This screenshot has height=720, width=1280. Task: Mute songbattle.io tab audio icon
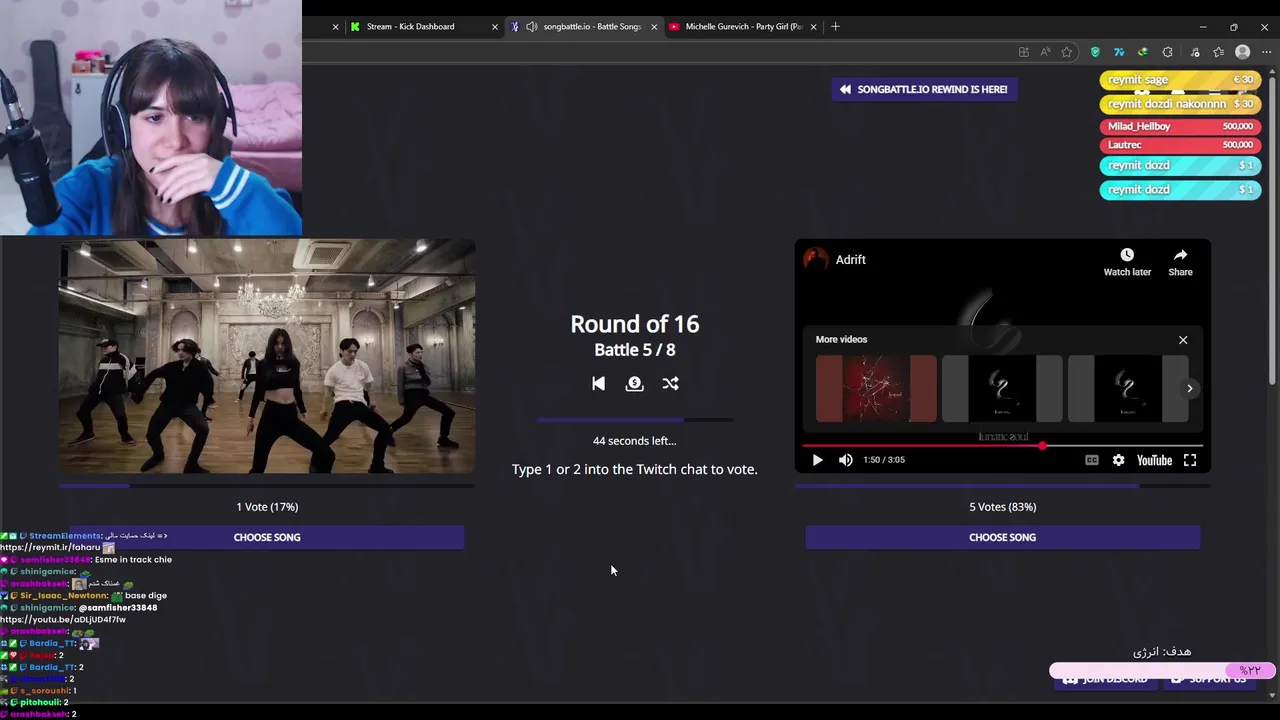532,27
